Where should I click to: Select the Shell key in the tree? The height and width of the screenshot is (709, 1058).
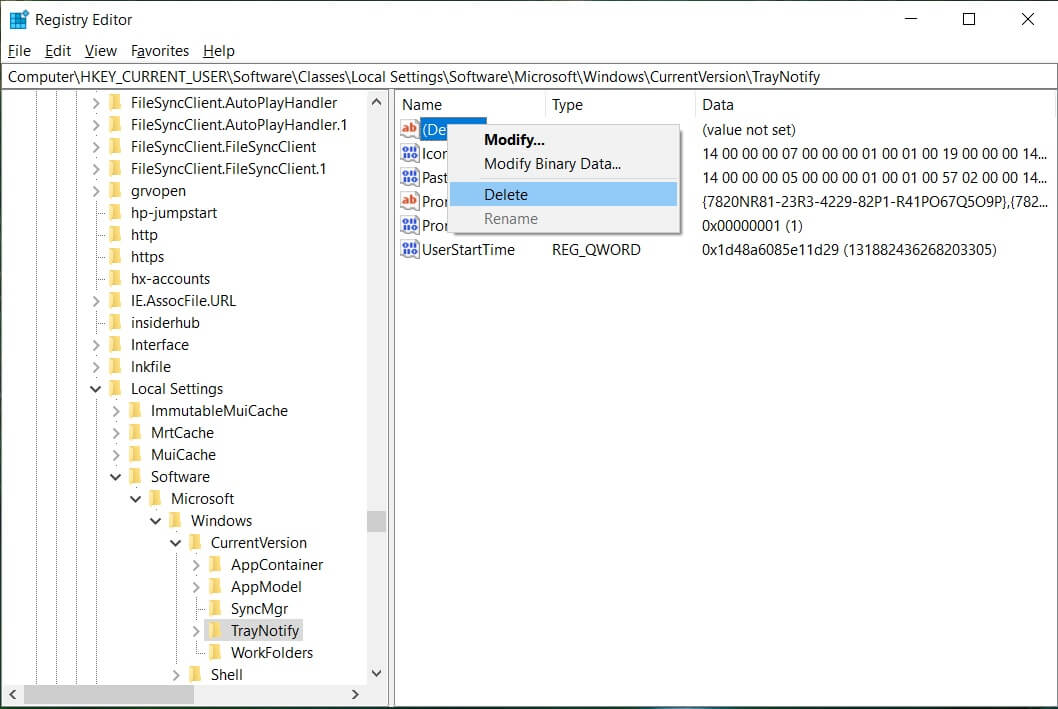tap(227, 674)
